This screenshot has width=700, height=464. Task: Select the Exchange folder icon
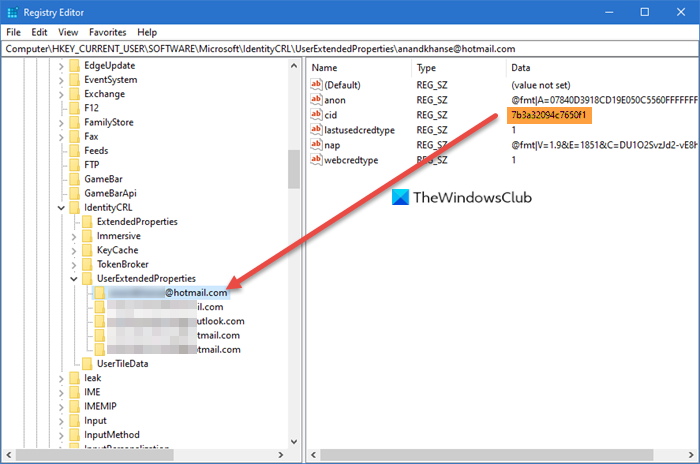(x=75, y=94)
